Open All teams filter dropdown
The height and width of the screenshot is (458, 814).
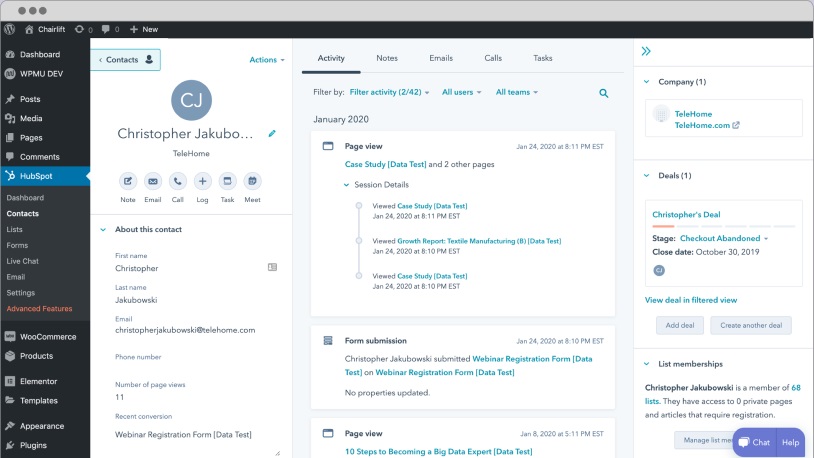[x=517, y=92]
